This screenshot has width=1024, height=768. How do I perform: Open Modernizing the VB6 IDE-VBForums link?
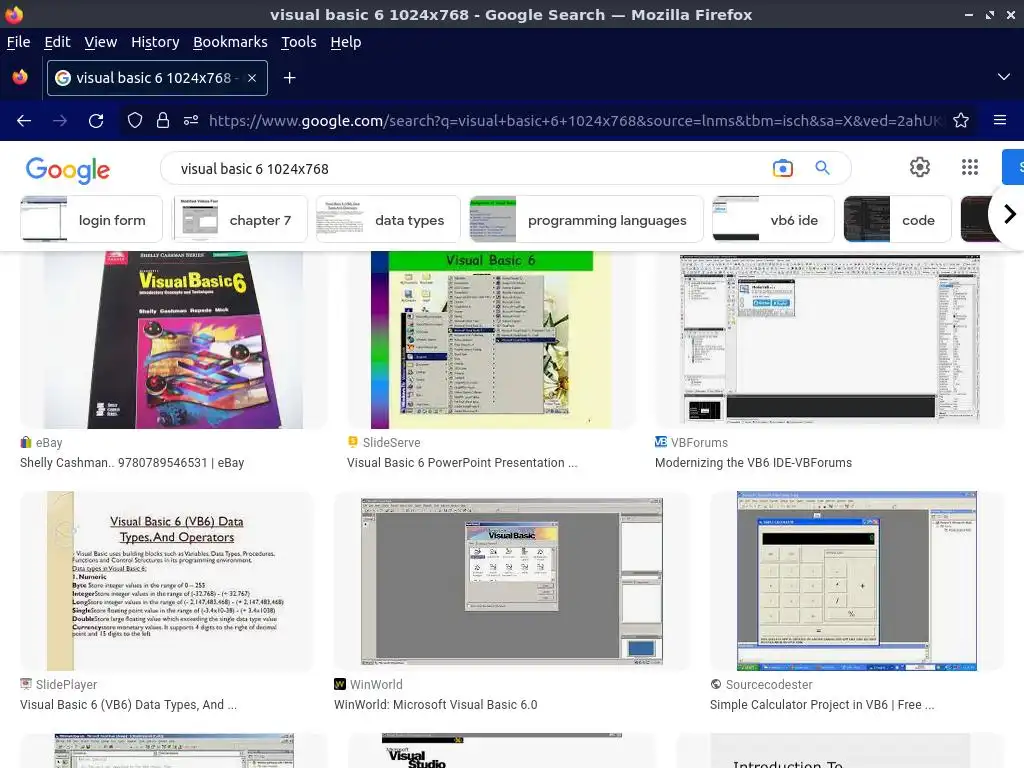point(754,462)
